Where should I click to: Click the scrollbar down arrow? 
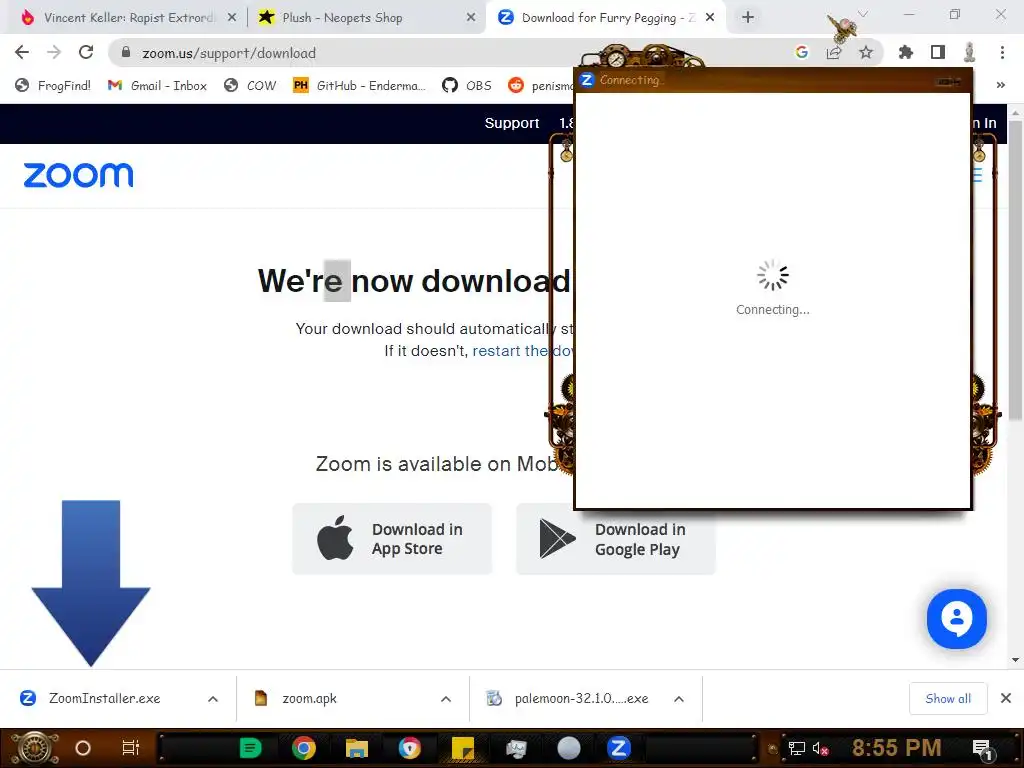tap(1015, 660)
